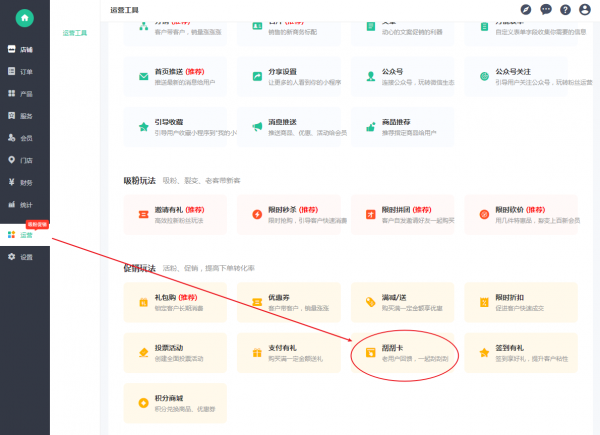Open 设置 gear in the sidebar

25,257
